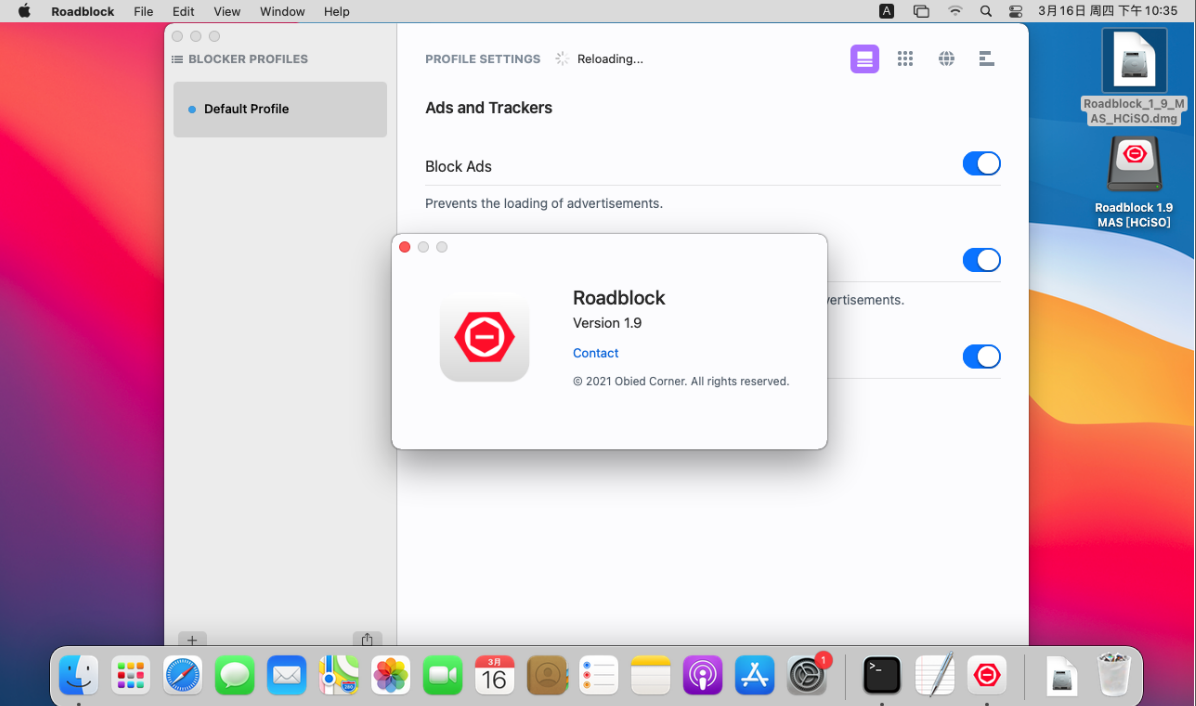Click 'Prevents the loading of advertisements.' text

(544, 204)
